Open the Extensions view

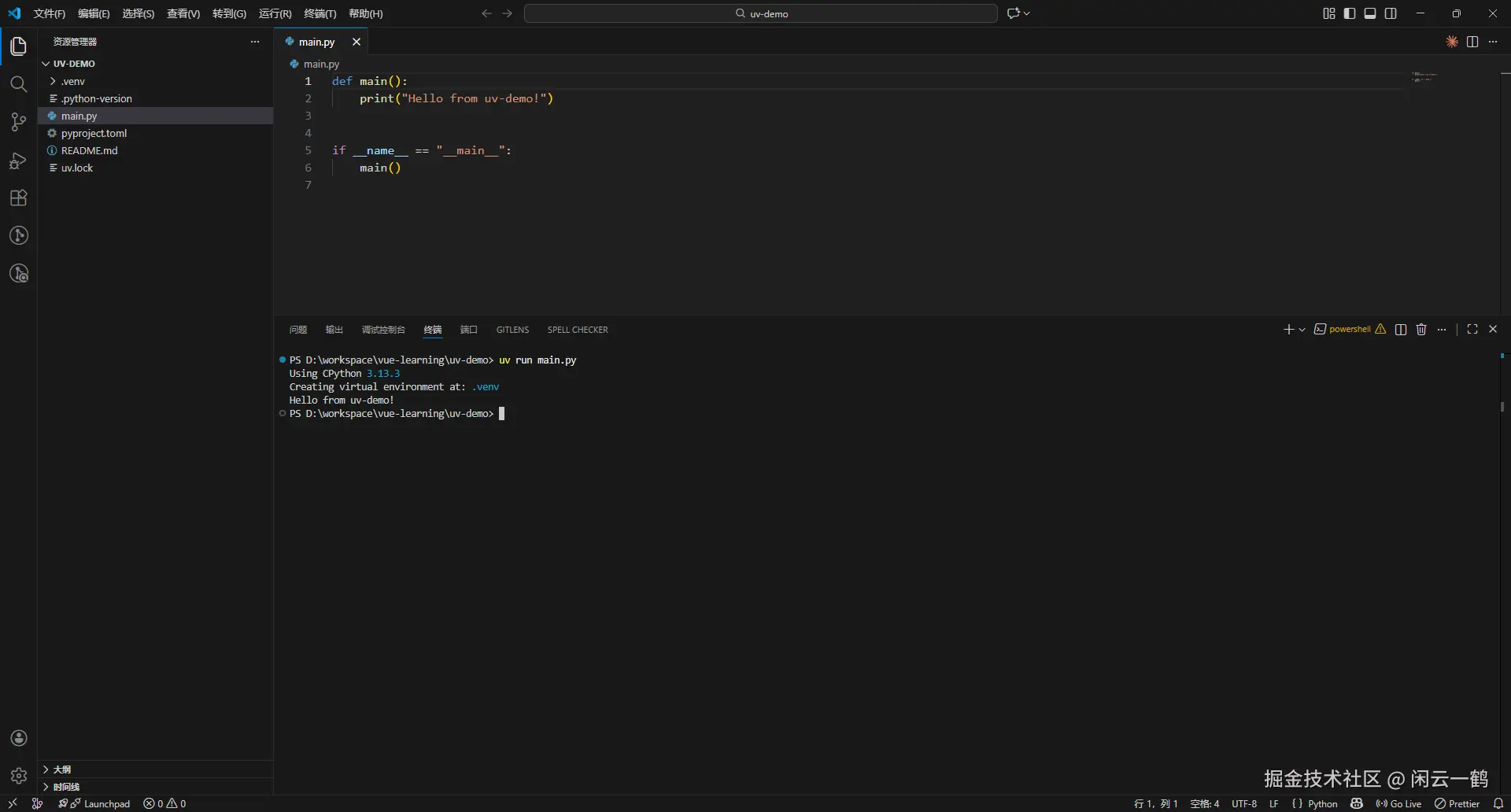coord(19,198)
